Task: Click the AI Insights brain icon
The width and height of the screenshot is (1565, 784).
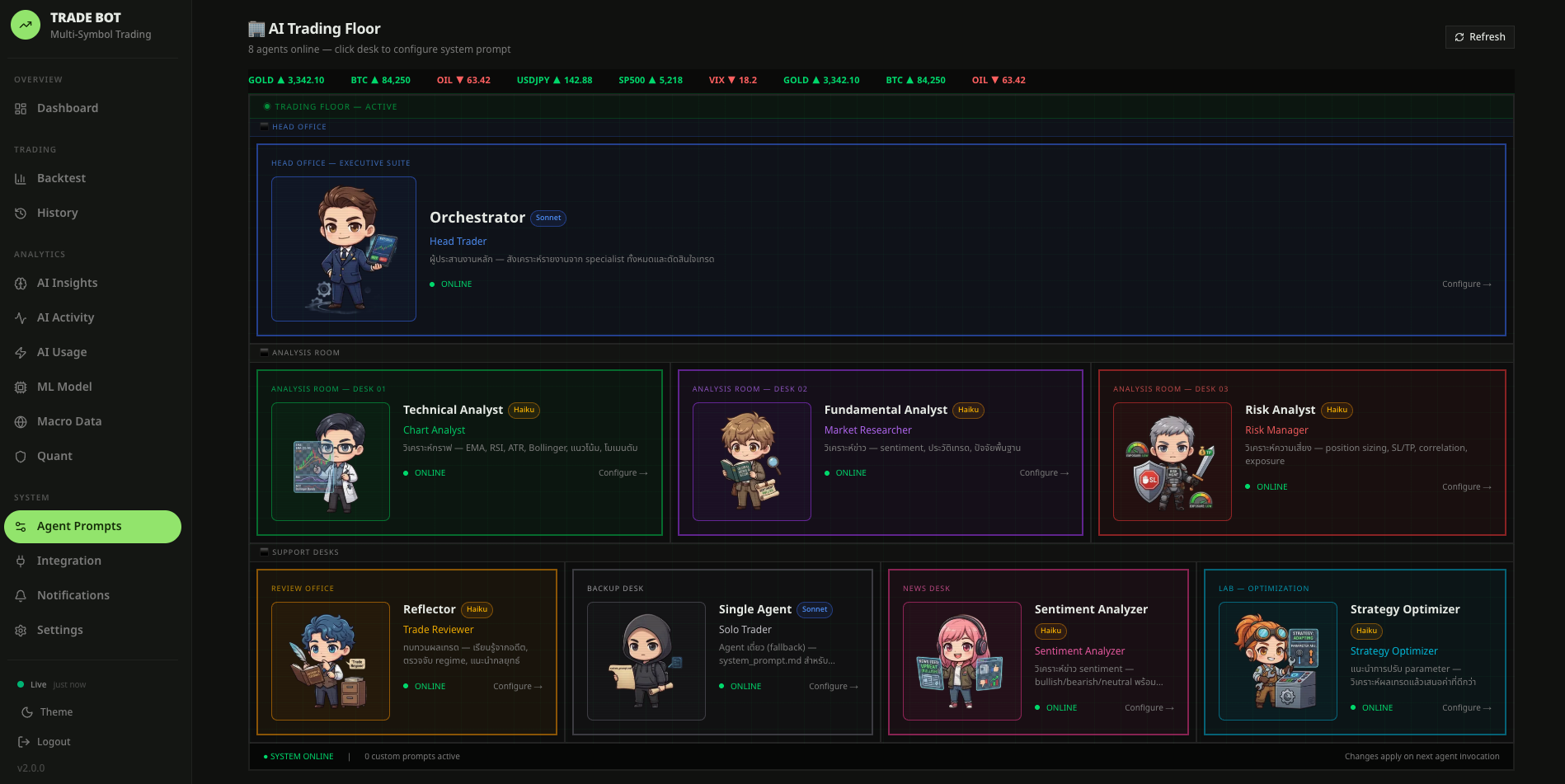Action: (21, 284)
